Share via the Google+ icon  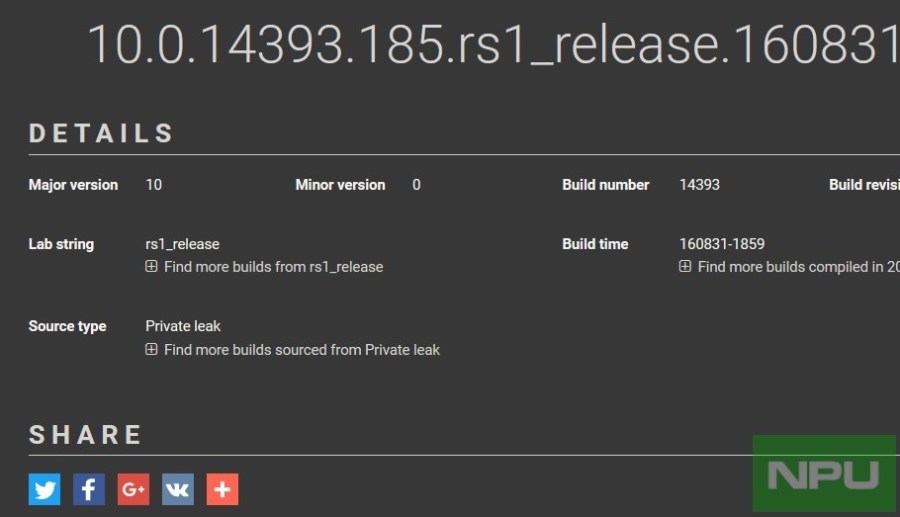[133, 489]
